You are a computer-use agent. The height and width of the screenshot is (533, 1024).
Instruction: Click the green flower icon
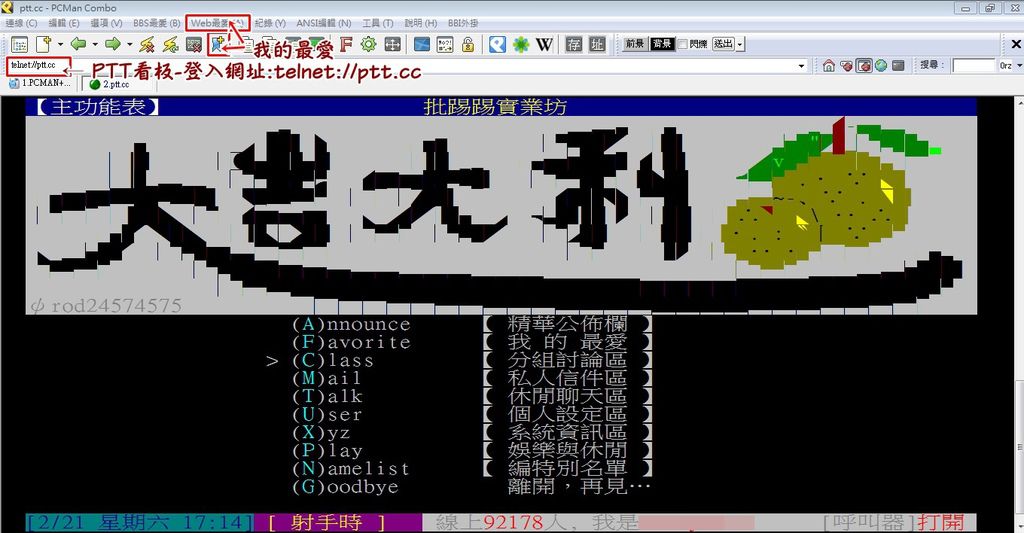tap(521, 44)
